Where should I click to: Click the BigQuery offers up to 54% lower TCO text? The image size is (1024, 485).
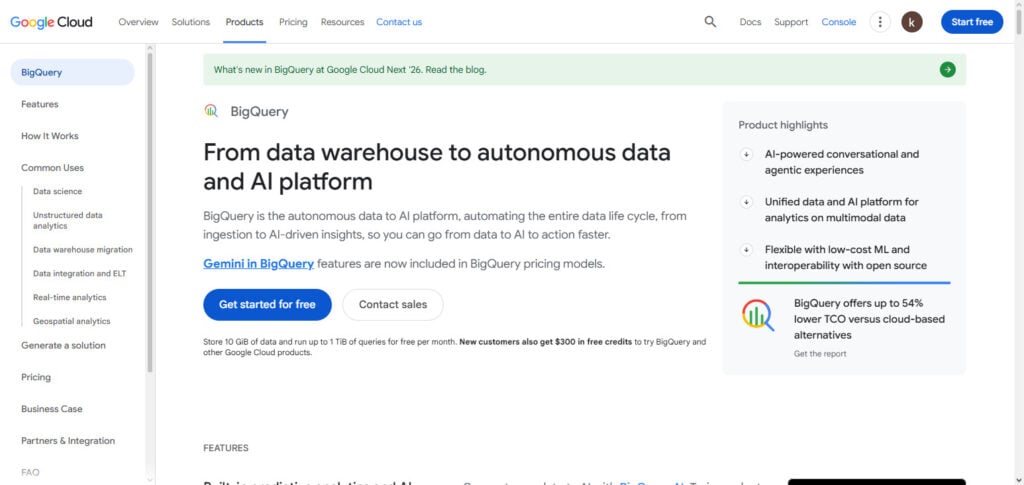point(869,319)
